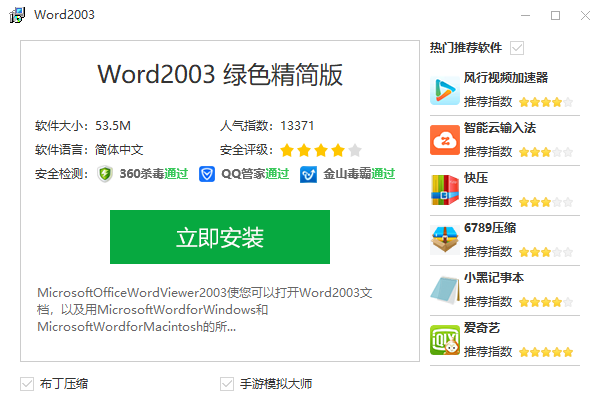600x400 pixels.
Task: Minimize the Word2003 installer window
Action: 525,16
